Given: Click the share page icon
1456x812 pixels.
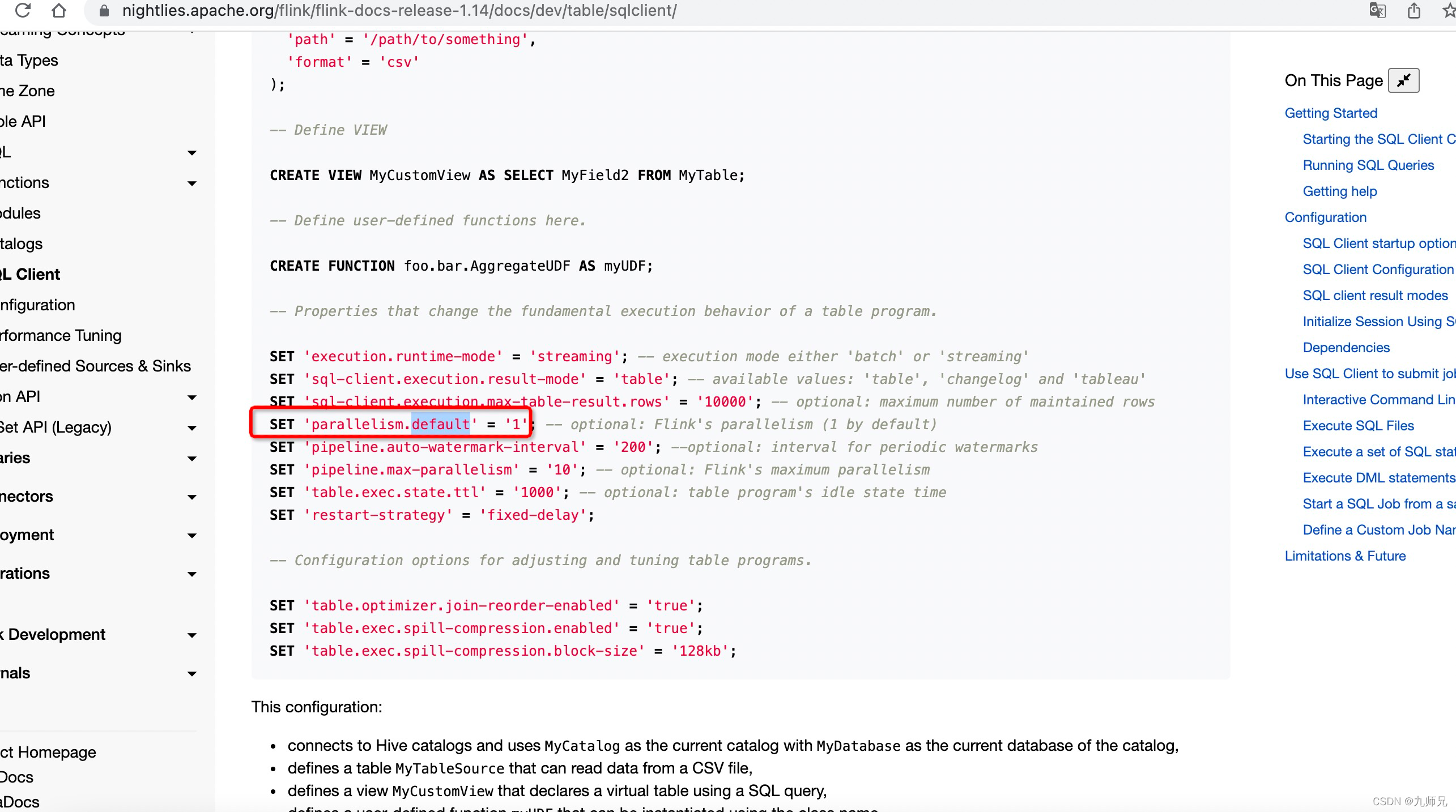Looking at the screenshot, I should click(1414, 11).
